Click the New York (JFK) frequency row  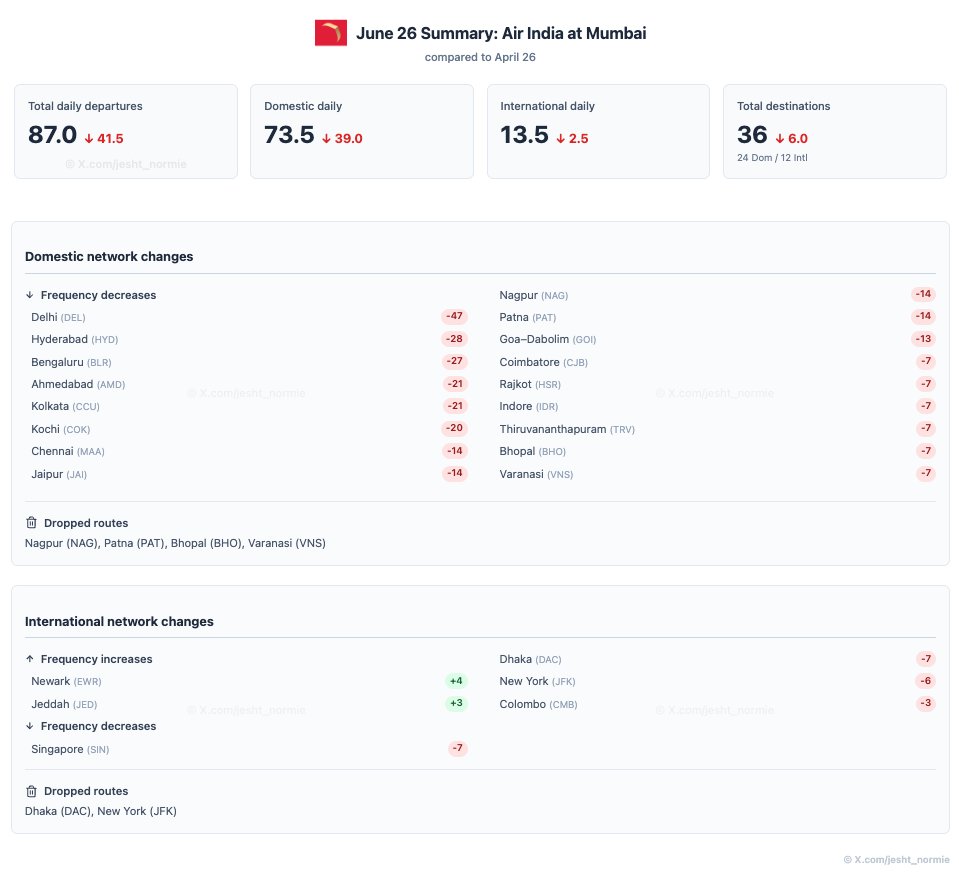pyautogui.click(x=717, y=681)
